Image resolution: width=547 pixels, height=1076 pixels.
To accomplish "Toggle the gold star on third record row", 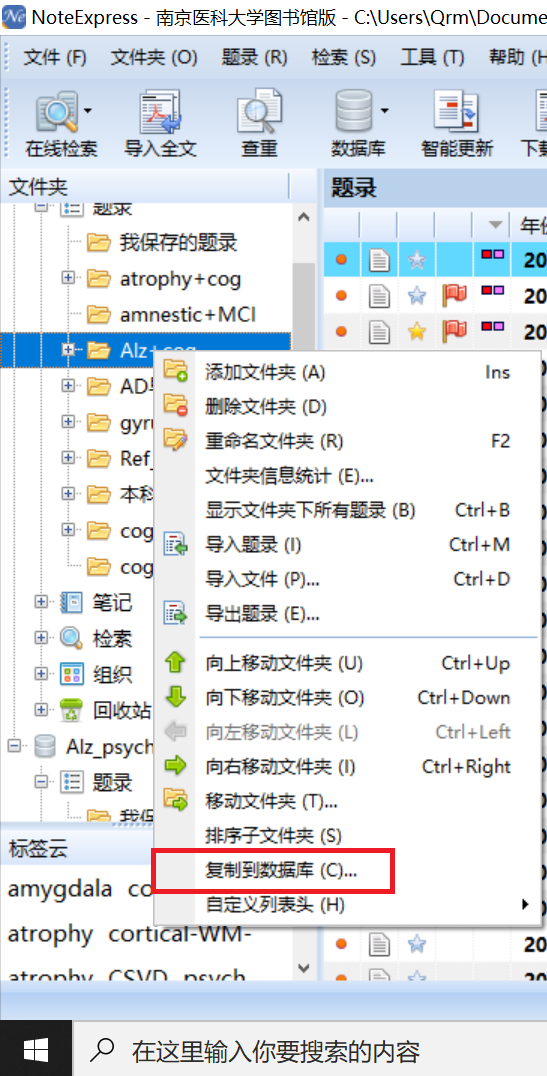I will click(417, 331).
